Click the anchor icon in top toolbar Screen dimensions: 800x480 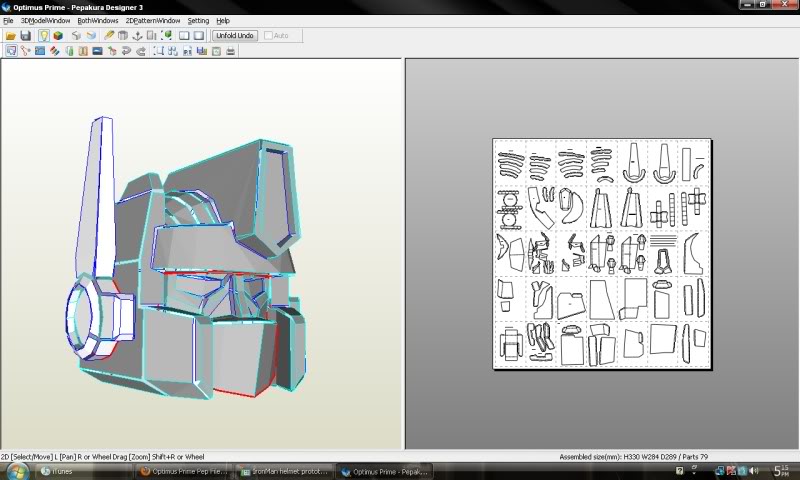pos(137,36)
